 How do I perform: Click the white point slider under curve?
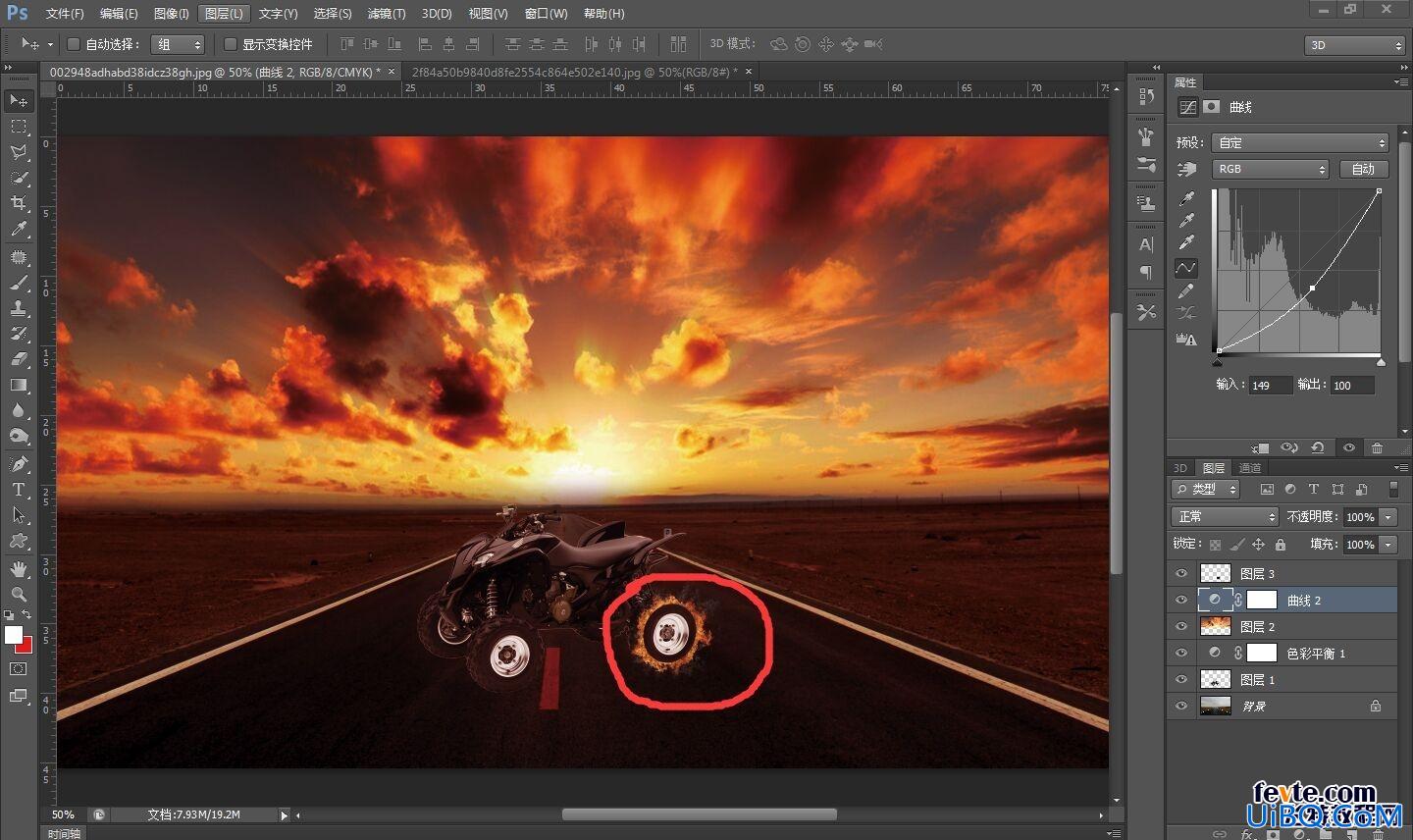[1381, 362]
